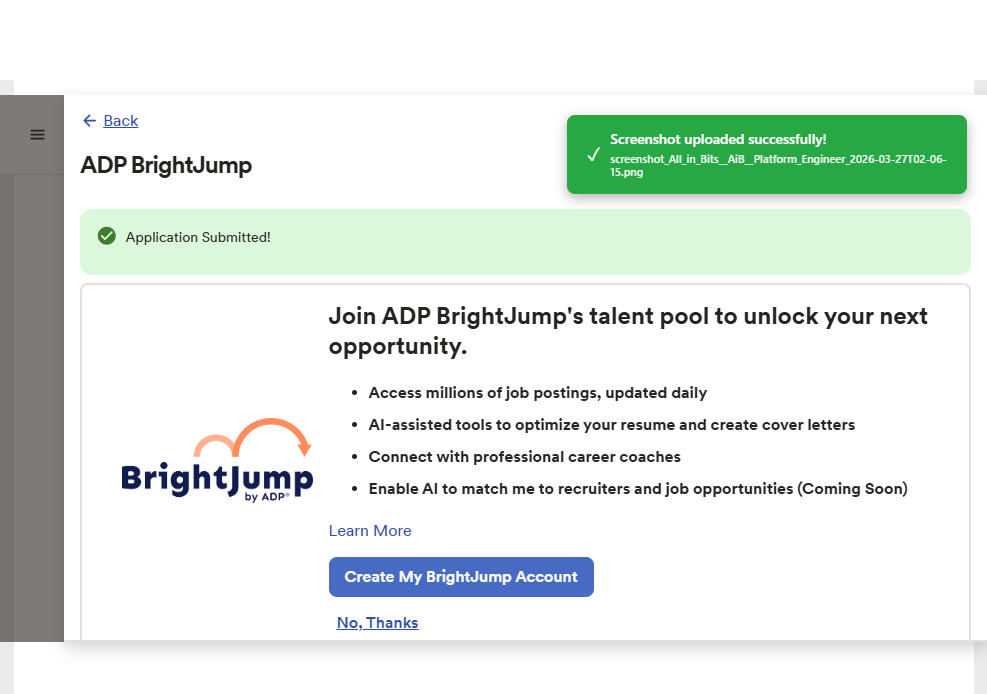Click the Screenshot uploaded successfully toast title
Viewport: 987px width, 694px height.
pyautogui.click(x=718, y=139)
